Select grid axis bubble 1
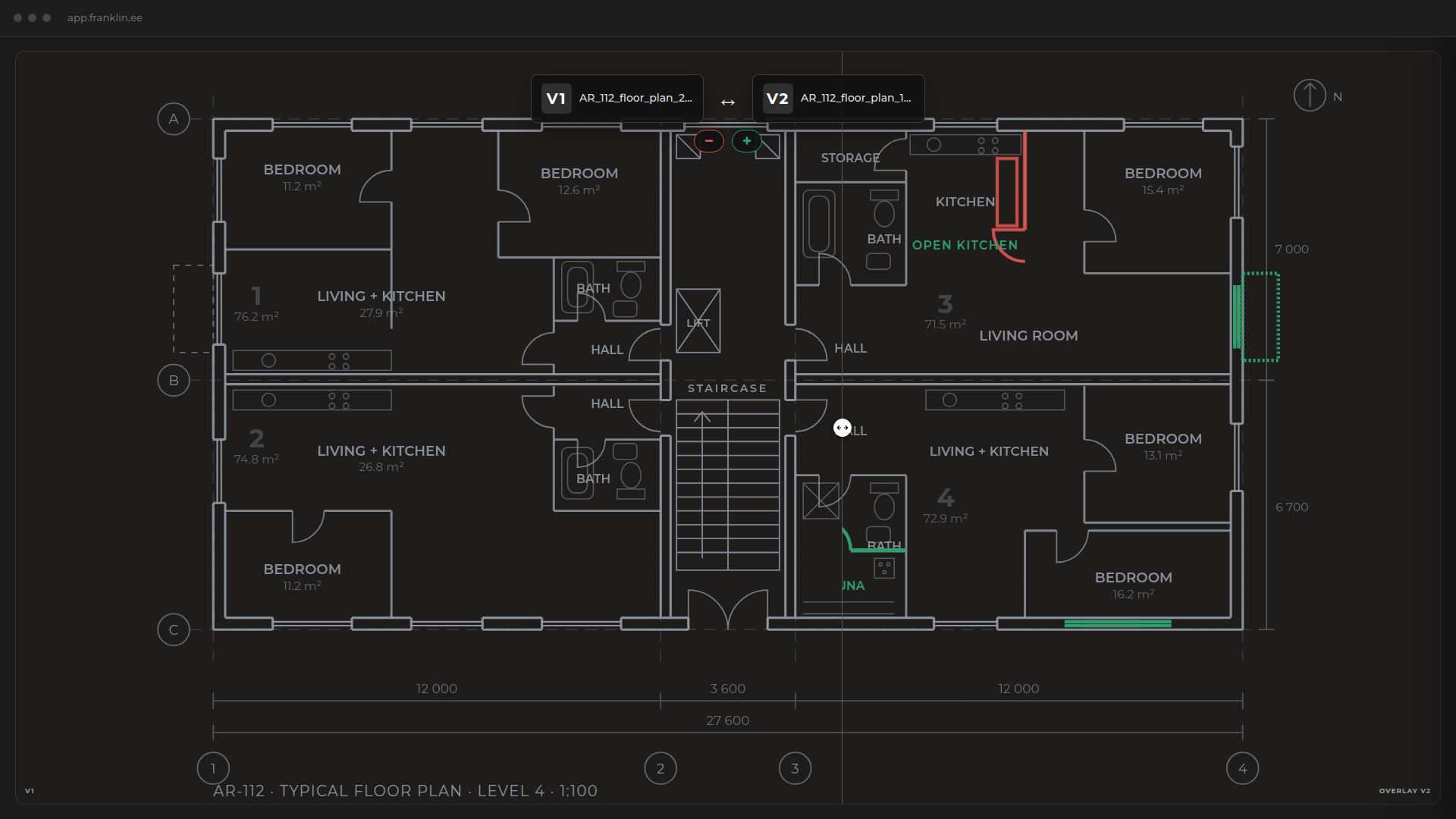Screen dimensions: 1456x819 tap(213, 768)
